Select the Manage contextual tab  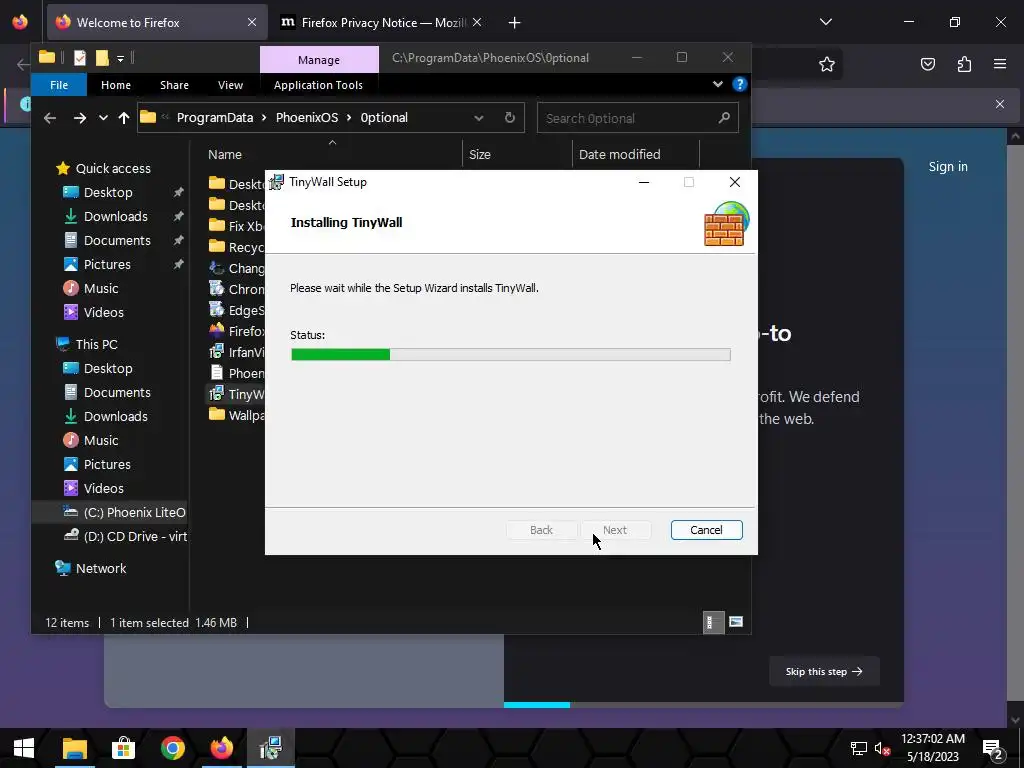pos(319,59)
